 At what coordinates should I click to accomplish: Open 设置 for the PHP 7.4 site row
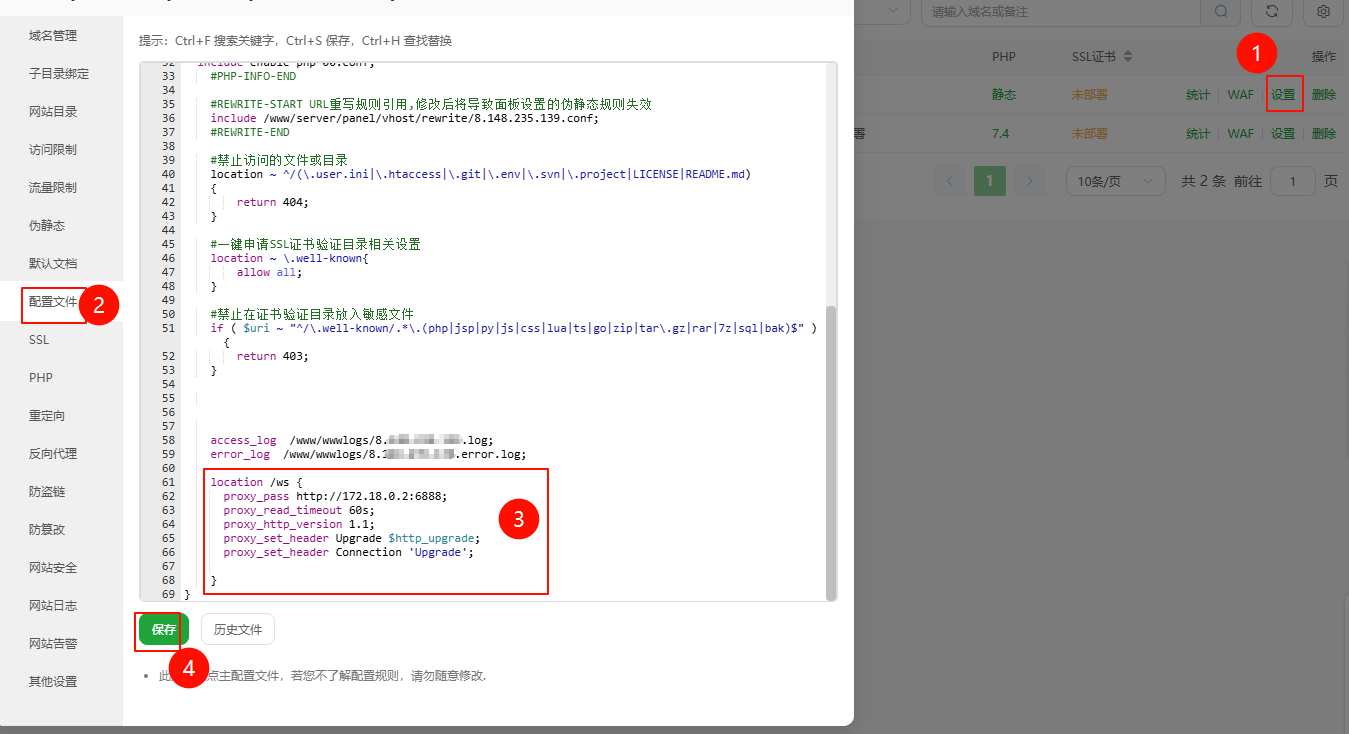click(x=1283, y=133)
